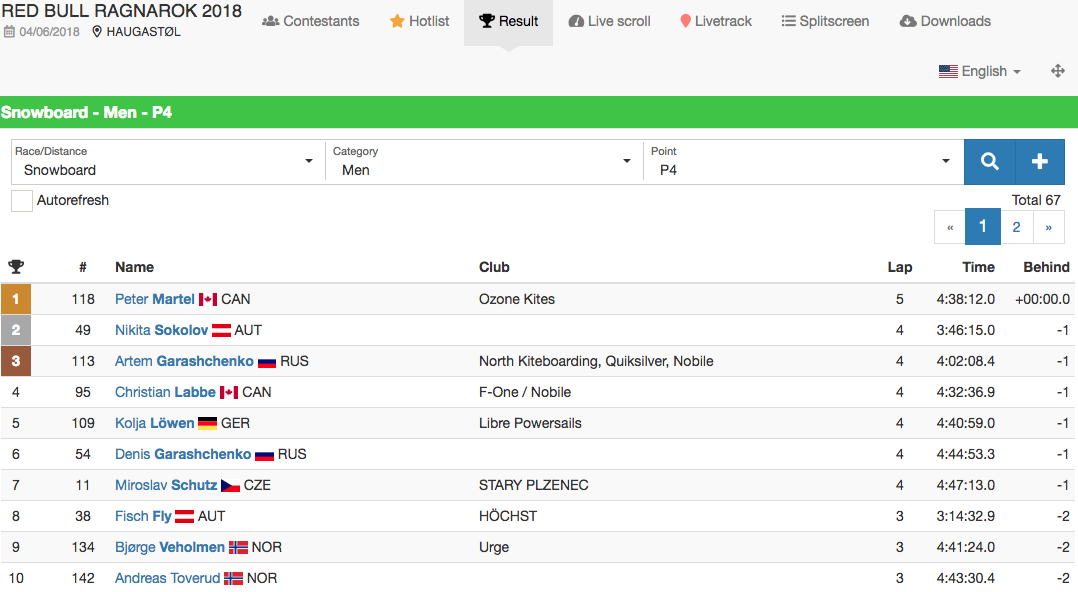Screen dimensions: 1078x592
Task: Click the Time column header
Action: point(978,267)
